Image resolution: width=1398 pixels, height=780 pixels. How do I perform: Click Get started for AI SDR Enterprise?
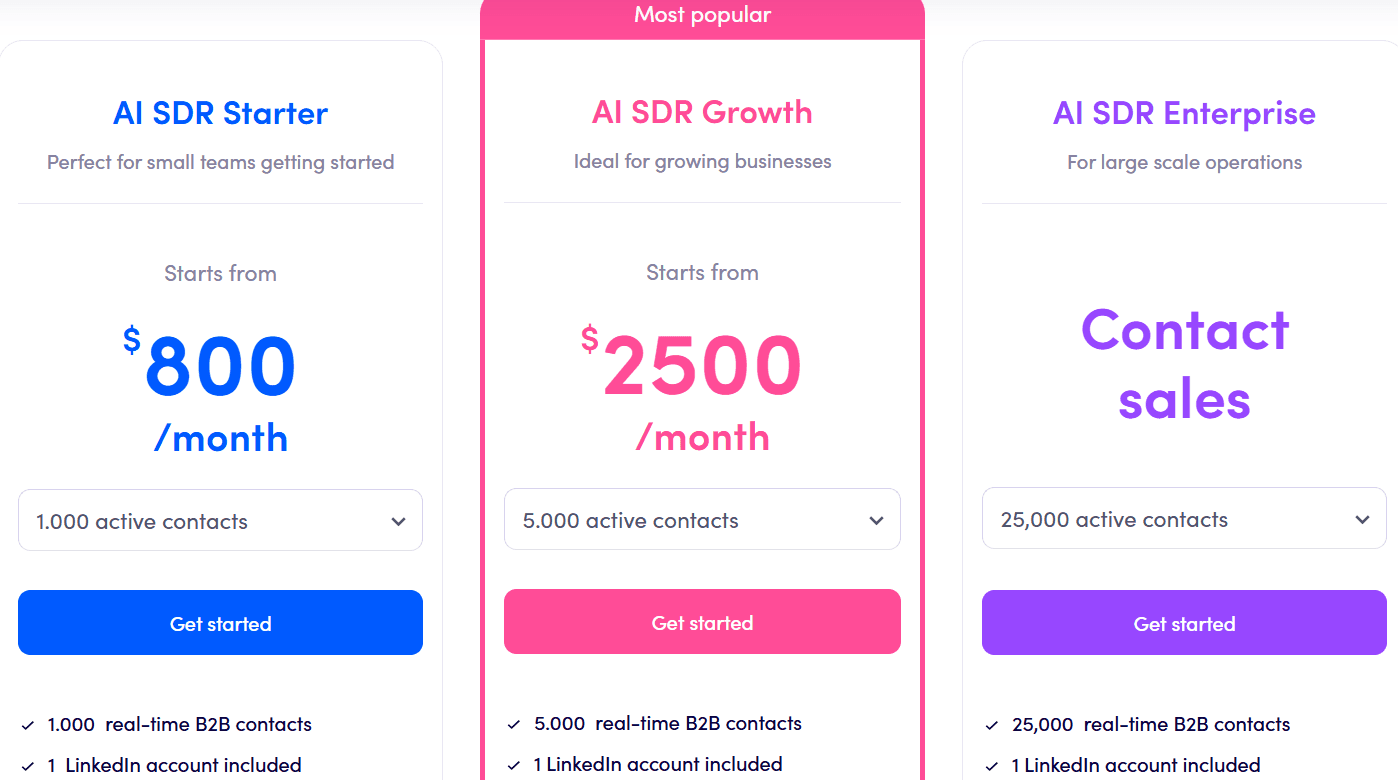pyautogui.click(x=1184, y=622)
